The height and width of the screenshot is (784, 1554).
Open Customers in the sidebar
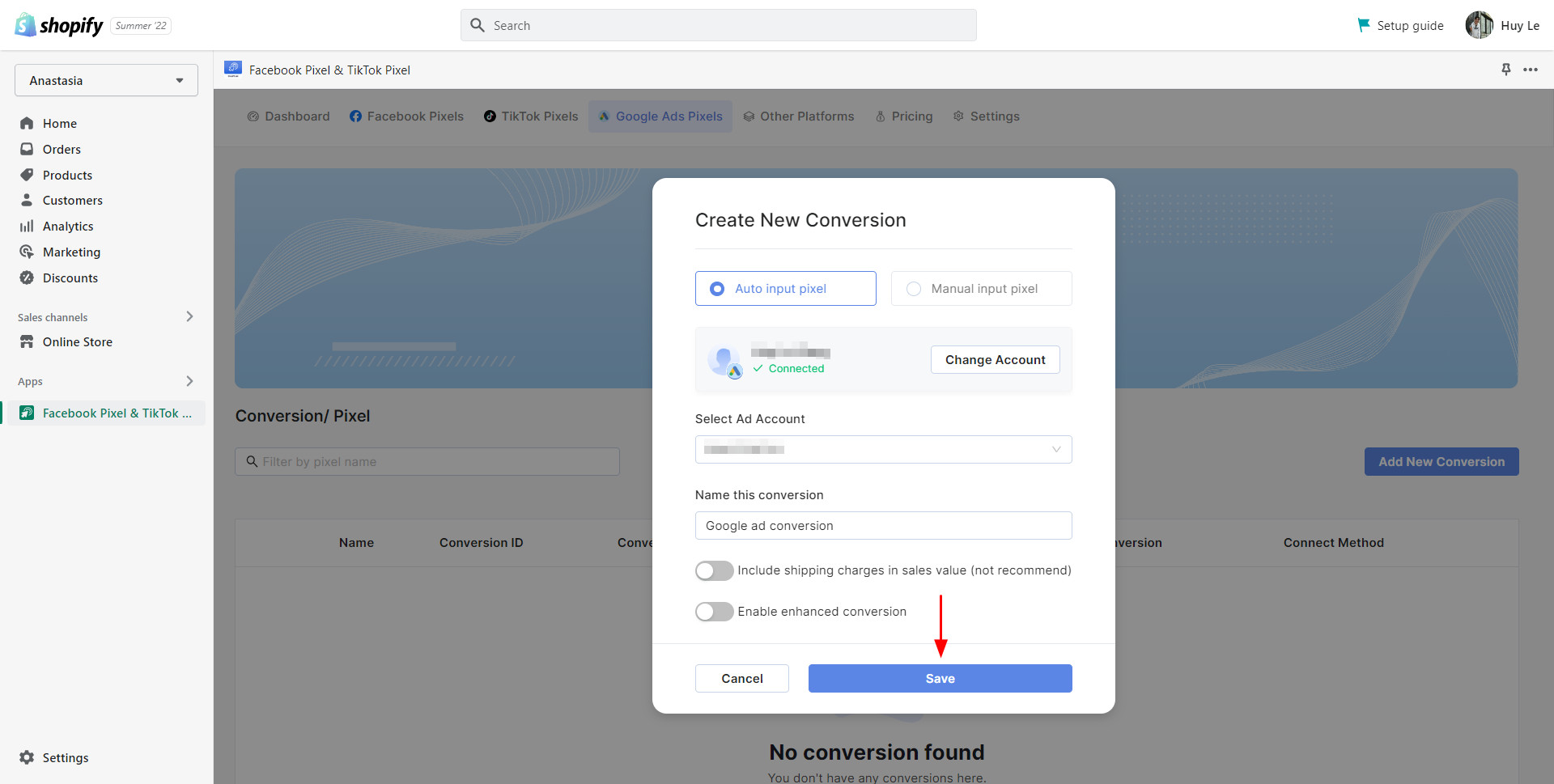tap(72, 200)
